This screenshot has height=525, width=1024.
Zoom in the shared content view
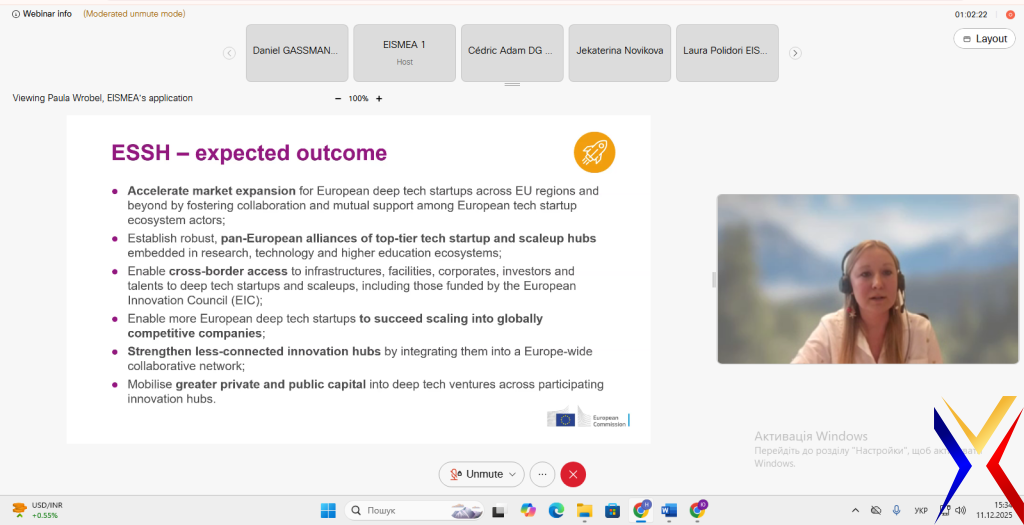(x=379, y=98)
